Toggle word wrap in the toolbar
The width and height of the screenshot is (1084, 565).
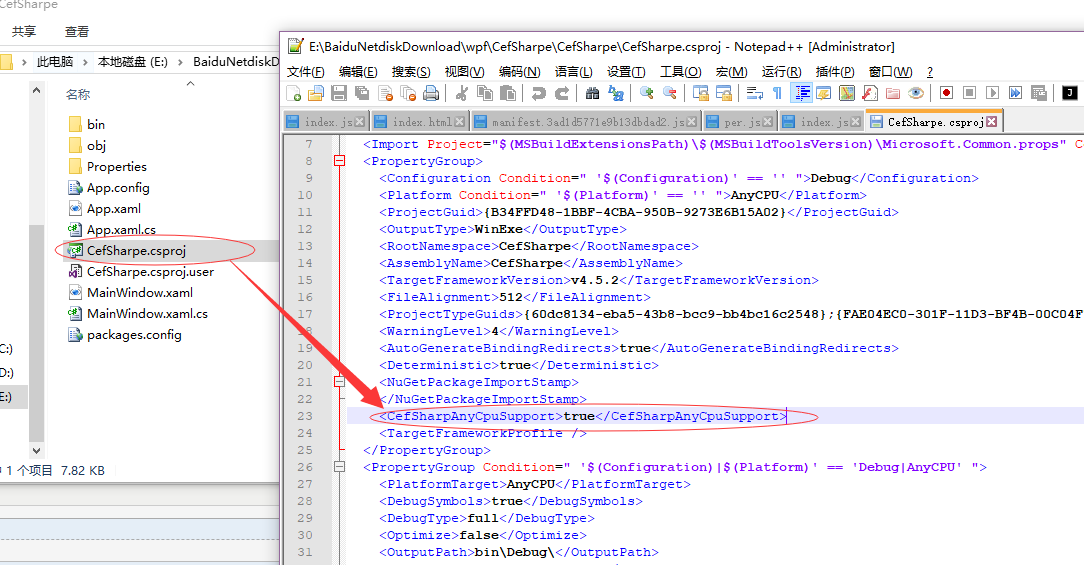pyautogui.click(x=755, y=93)
